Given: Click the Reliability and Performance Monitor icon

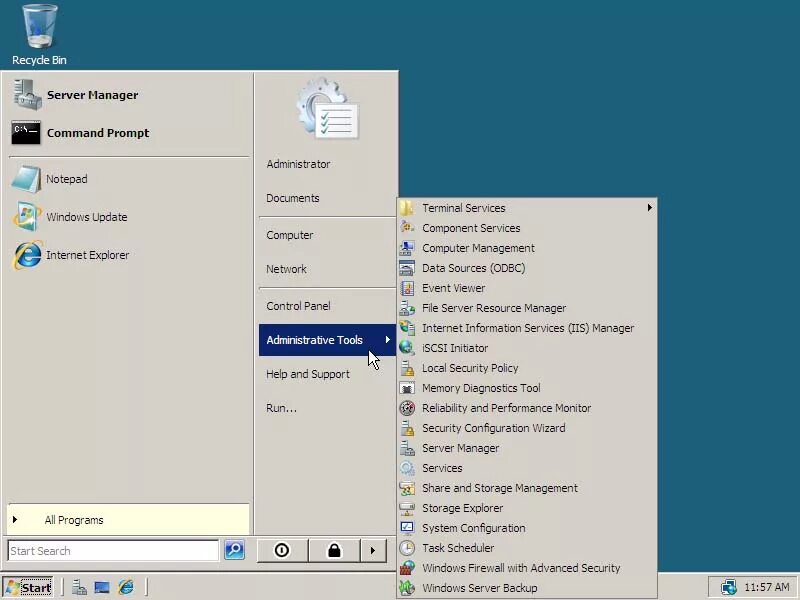Looking at the screenshot, I should pos(407,408).
